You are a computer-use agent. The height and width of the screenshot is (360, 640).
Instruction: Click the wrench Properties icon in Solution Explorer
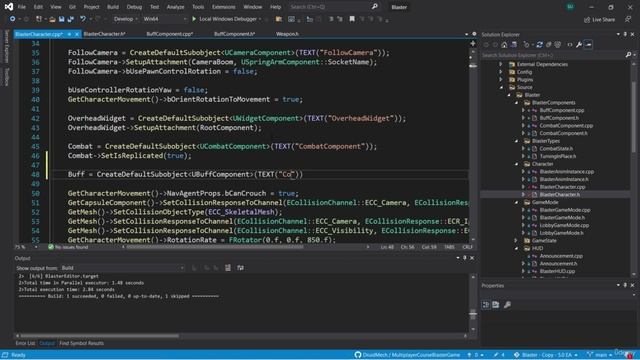point(579,44)
